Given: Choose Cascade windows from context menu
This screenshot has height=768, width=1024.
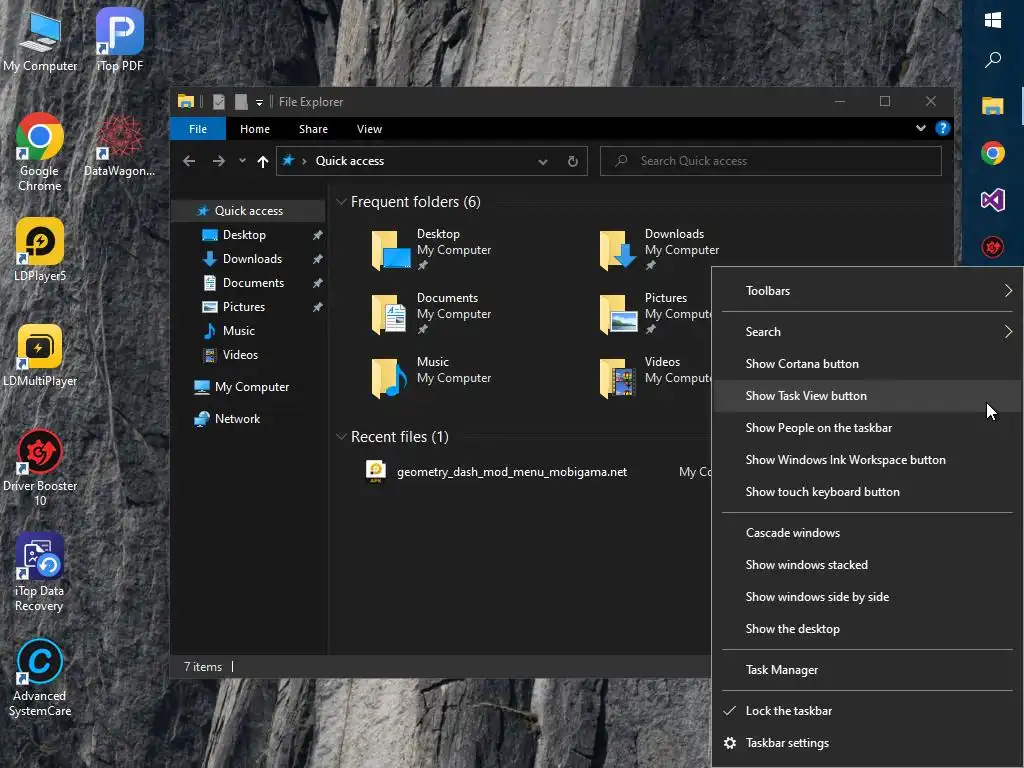Looking at the screenshot, I should click(x=867, y=533).
